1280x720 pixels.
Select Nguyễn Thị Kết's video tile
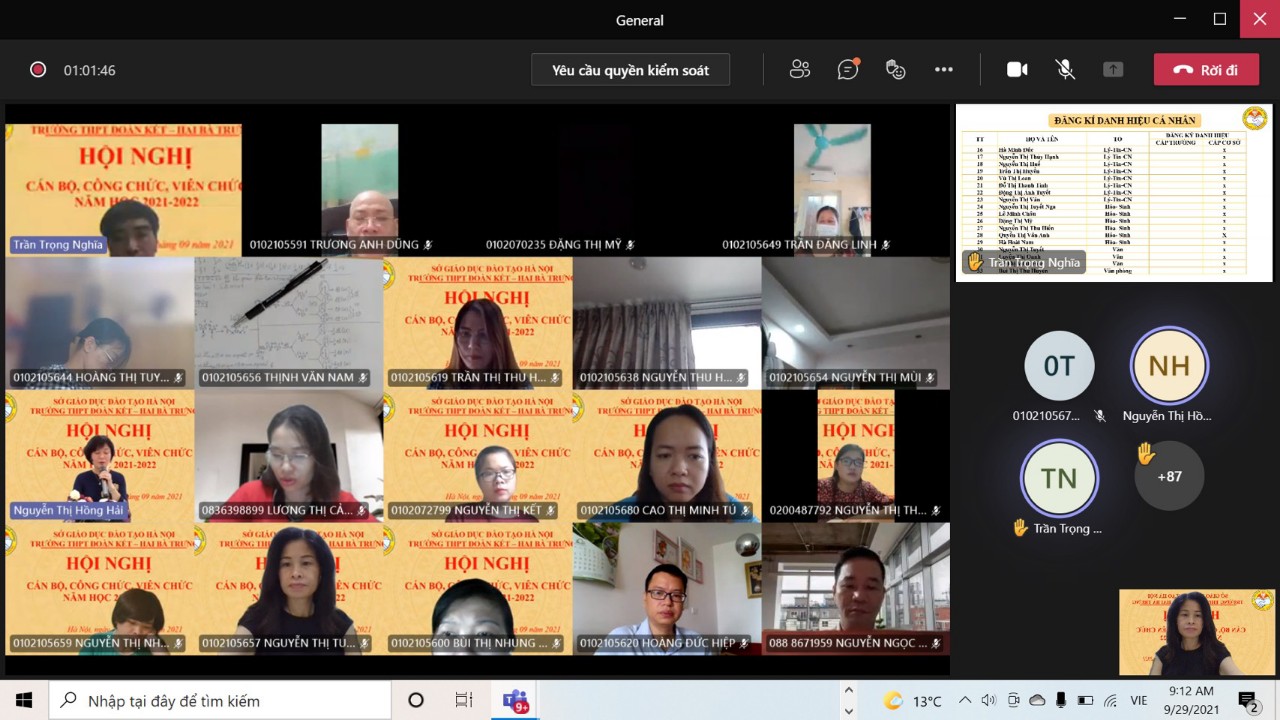478,456
